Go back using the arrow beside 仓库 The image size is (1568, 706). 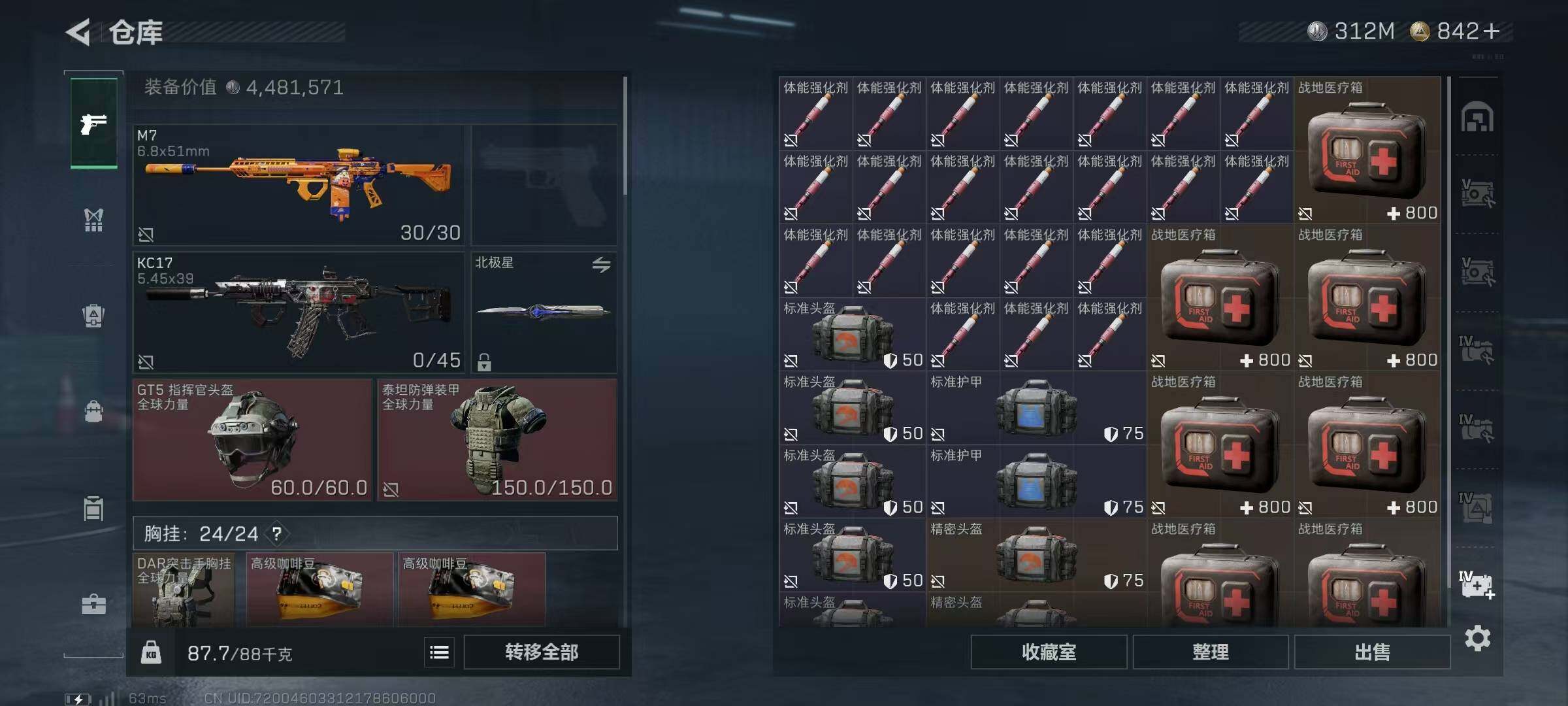(79, 32)
